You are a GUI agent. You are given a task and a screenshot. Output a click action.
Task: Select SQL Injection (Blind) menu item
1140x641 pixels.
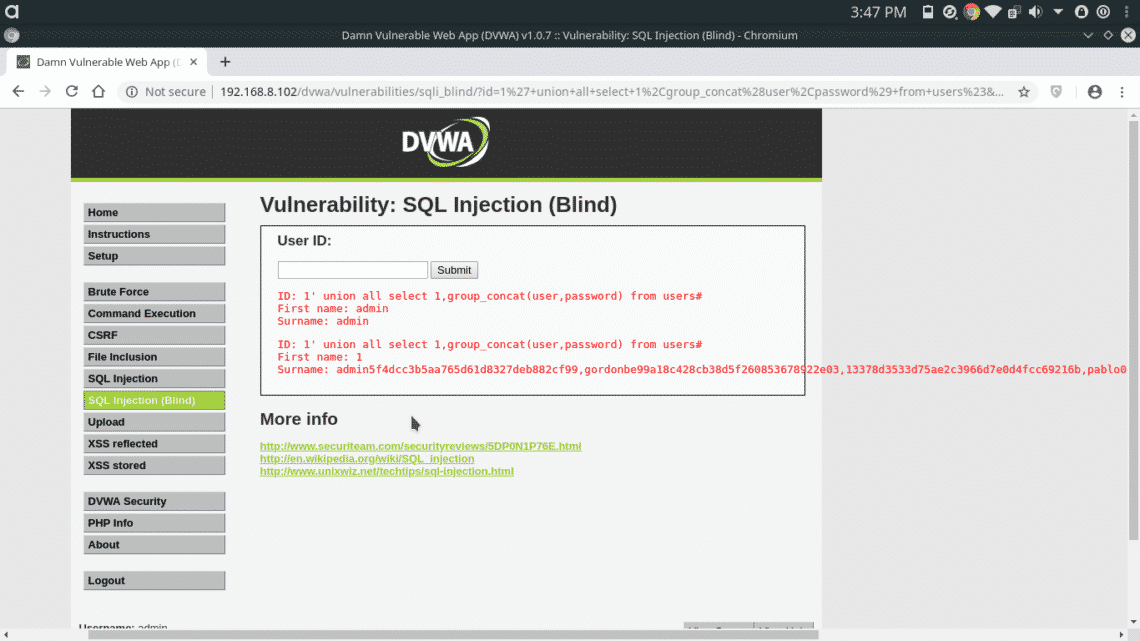tap(154, 400)
